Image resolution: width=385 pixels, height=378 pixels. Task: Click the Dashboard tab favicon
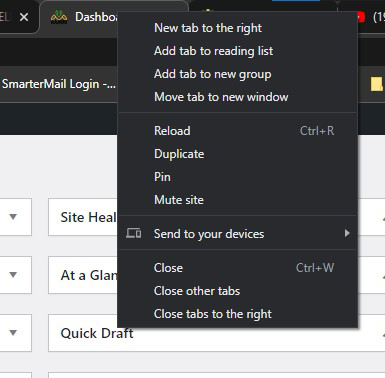[x=59, y=17]
